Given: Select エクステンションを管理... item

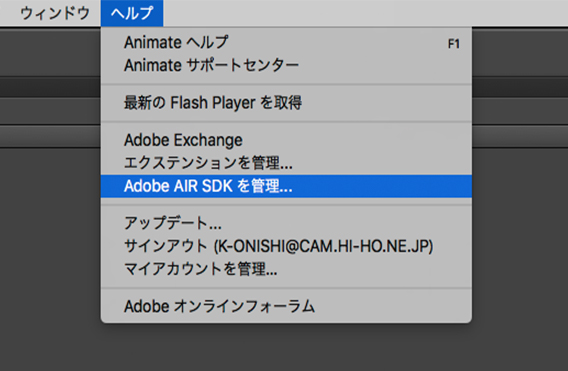Looking at the screenshot, I should (286, 163).
